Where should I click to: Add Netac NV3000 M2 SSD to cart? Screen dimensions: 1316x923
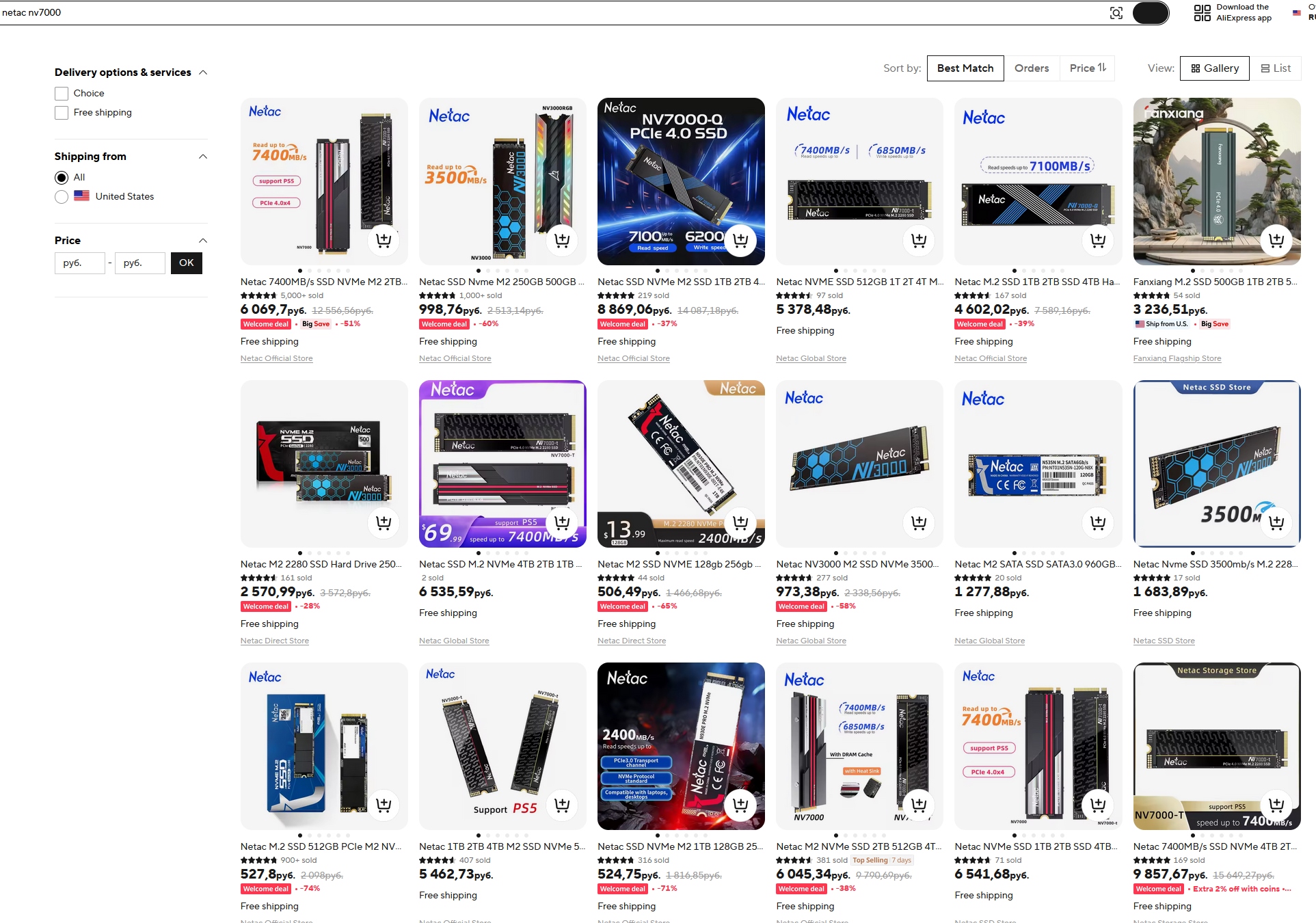tap(919, 522)
